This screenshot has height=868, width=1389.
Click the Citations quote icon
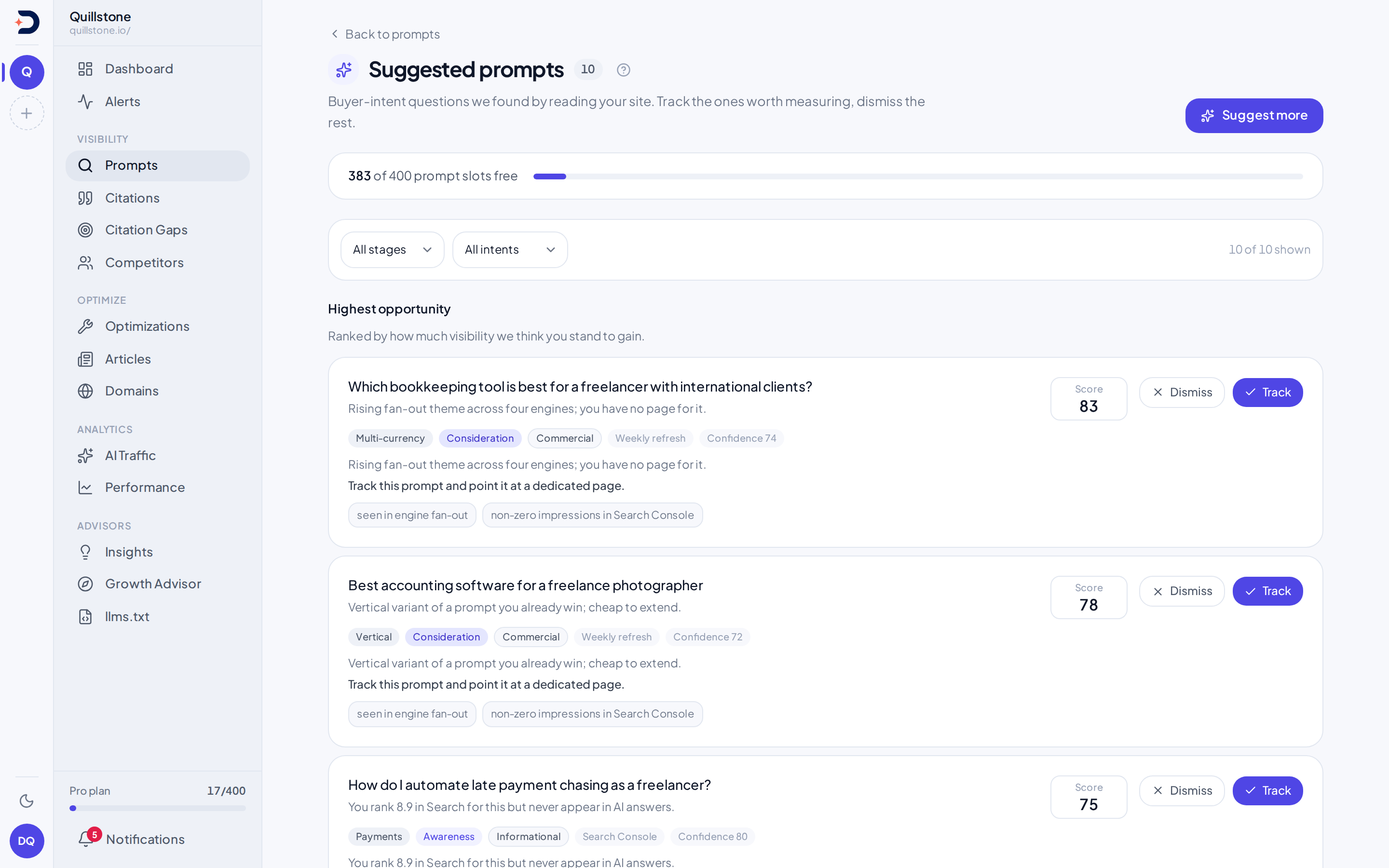[85, 198]
